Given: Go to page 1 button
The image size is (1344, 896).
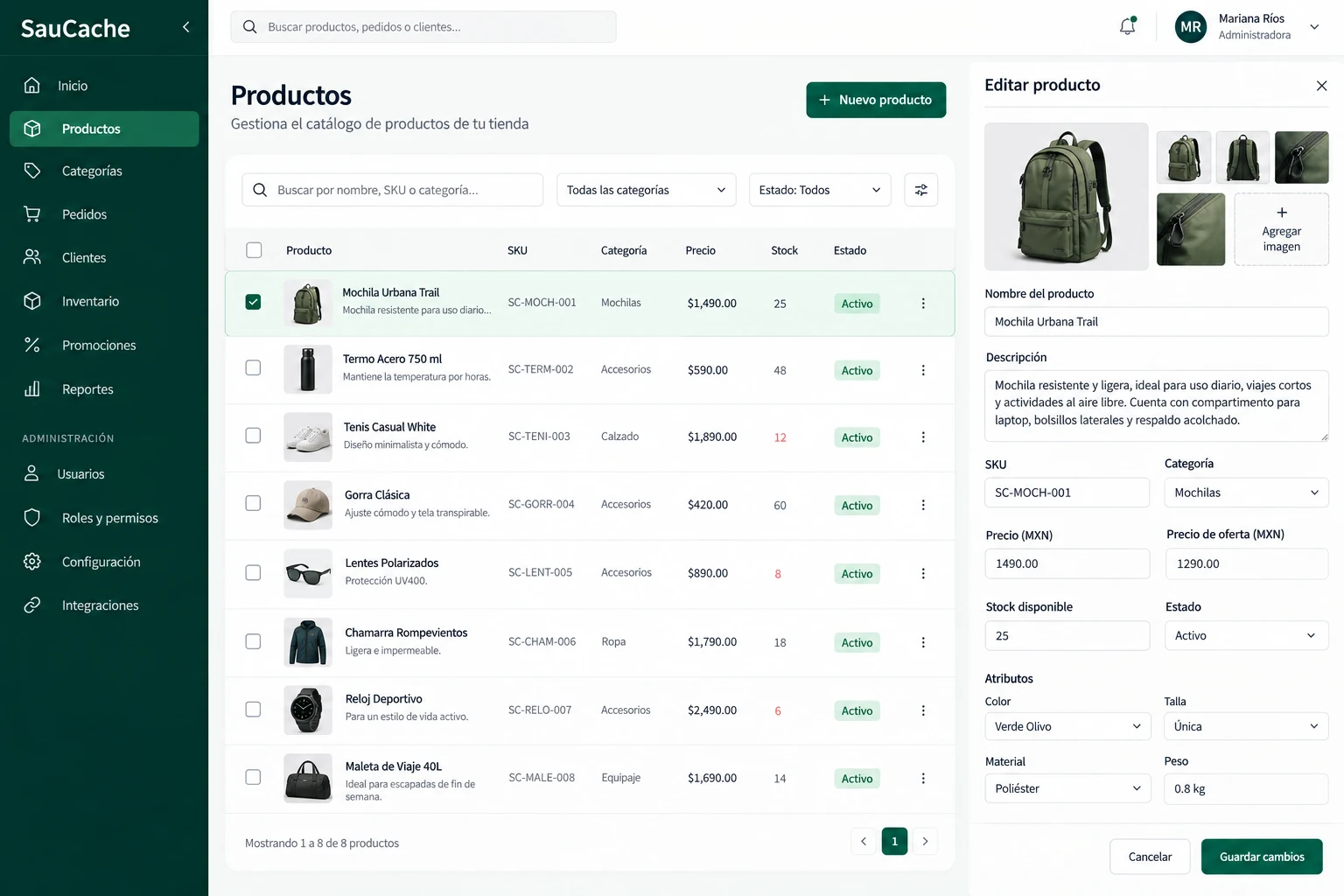Looking at the screenshot, I should pos(894,842).
